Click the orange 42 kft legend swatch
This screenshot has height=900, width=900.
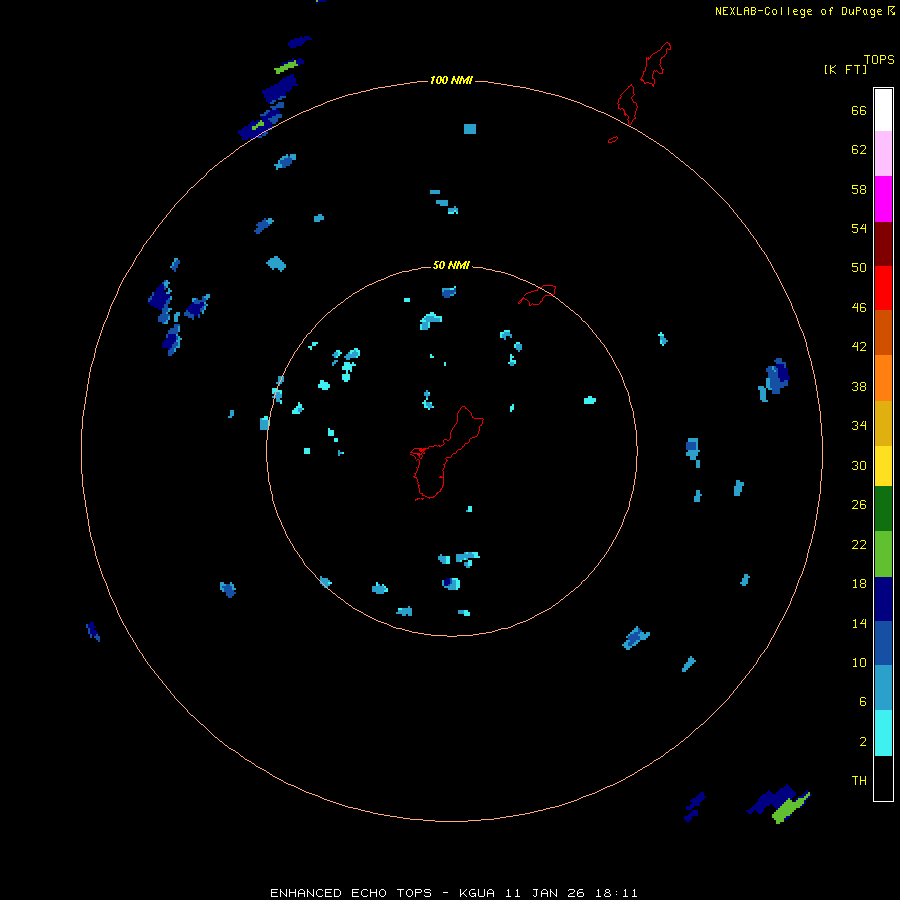(x=883, y=378)
